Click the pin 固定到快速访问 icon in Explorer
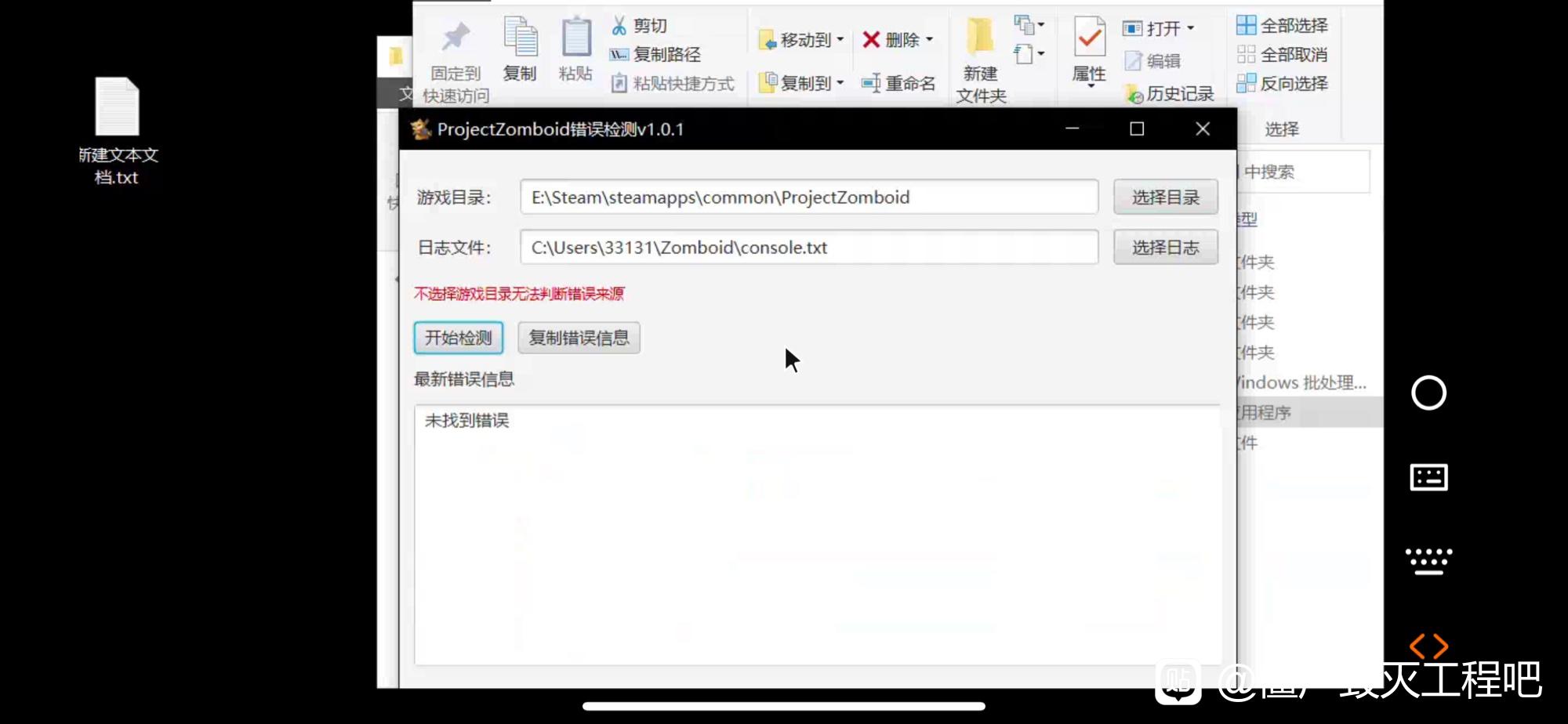Screen dimensions: 1568x724 point(456,38)
